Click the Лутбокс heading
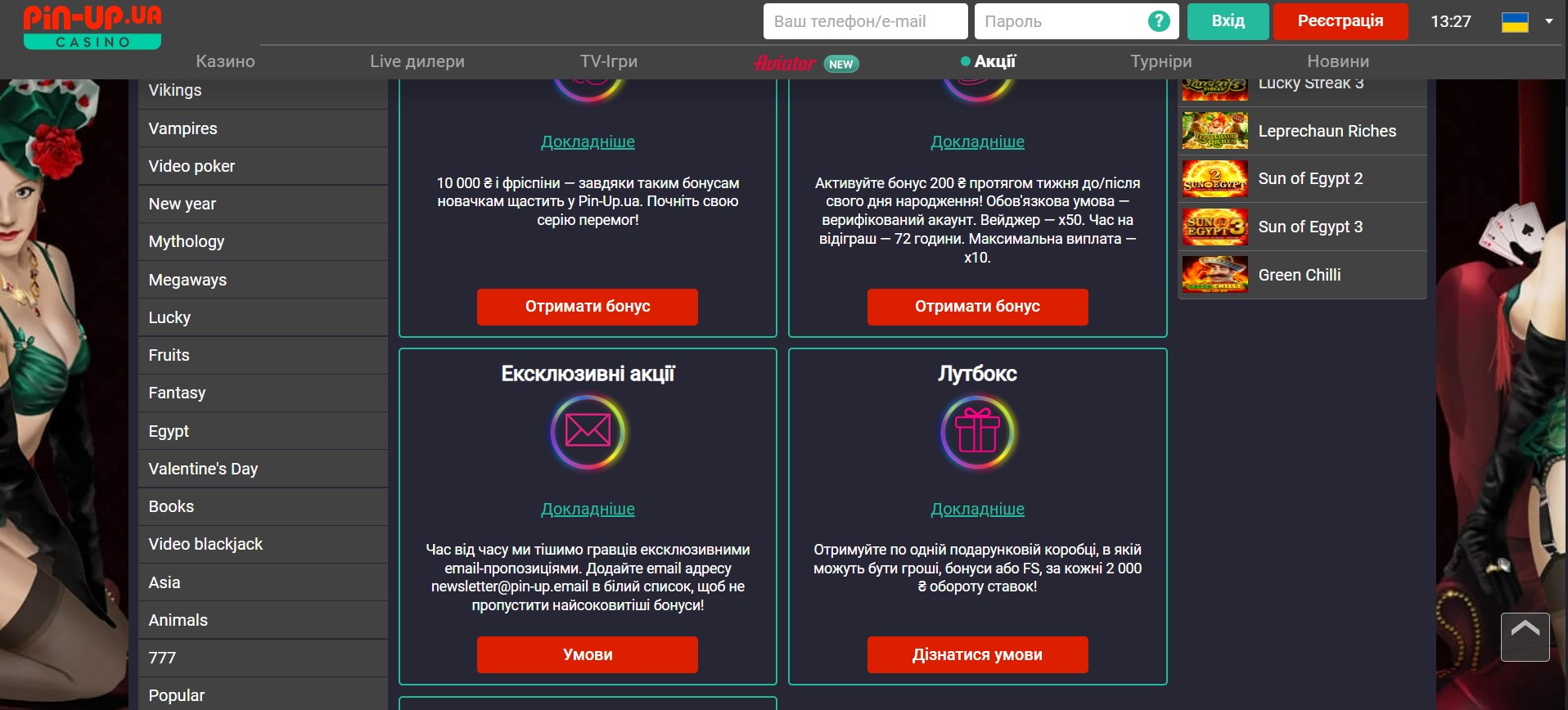 coord(977,374)
